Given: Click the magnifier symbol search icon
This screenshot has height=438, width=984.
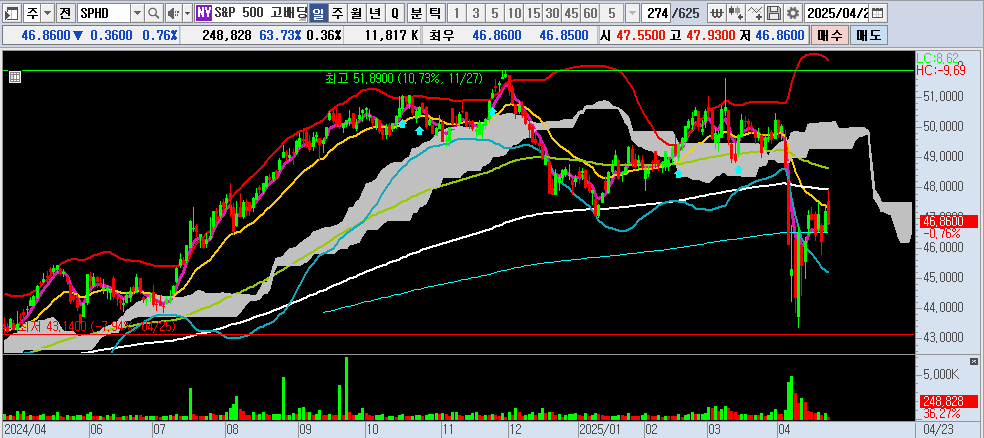Looking at the screenshot, I should coord(153,13).
